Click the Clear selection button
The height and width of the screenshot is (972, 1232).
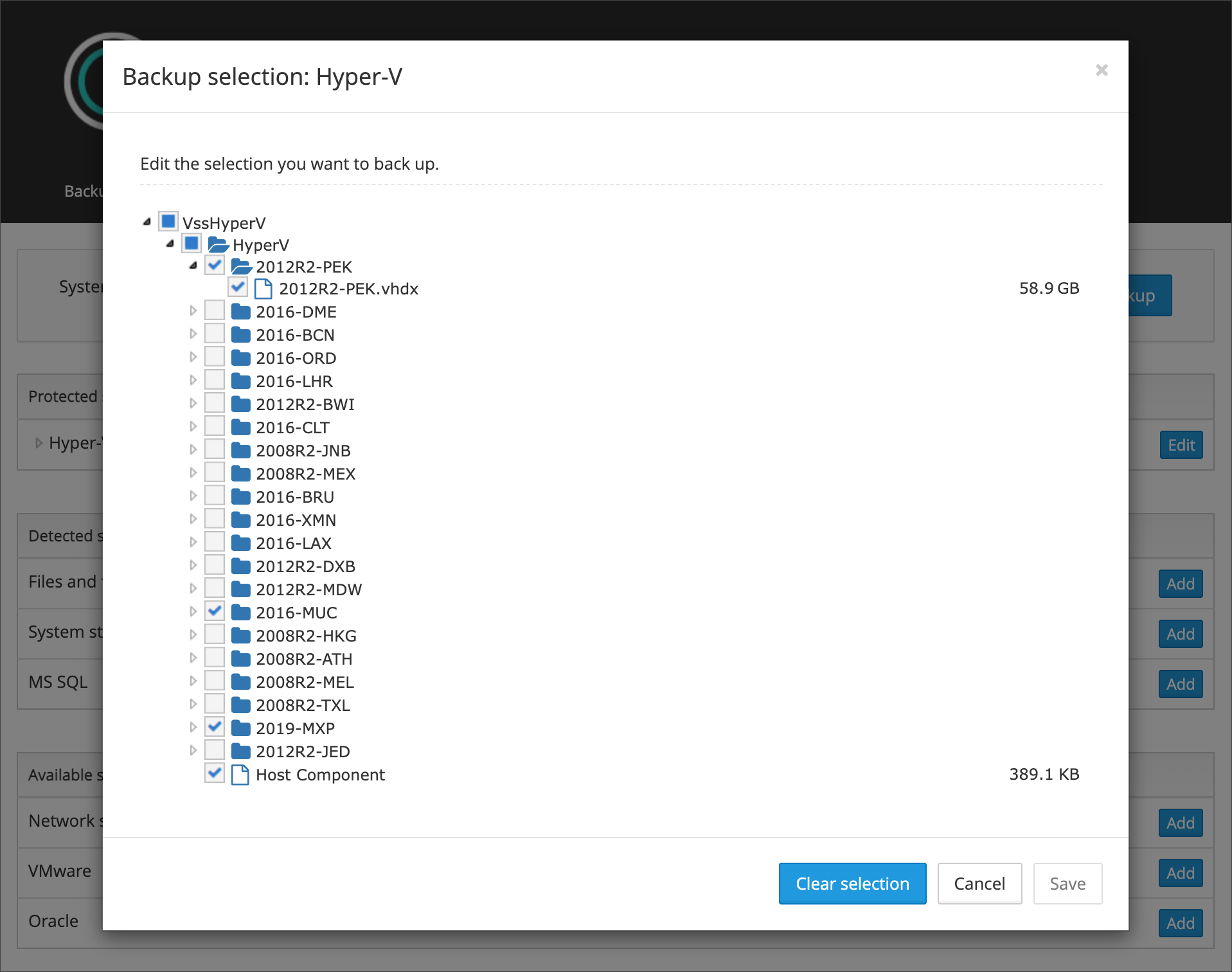pos(852,883)
